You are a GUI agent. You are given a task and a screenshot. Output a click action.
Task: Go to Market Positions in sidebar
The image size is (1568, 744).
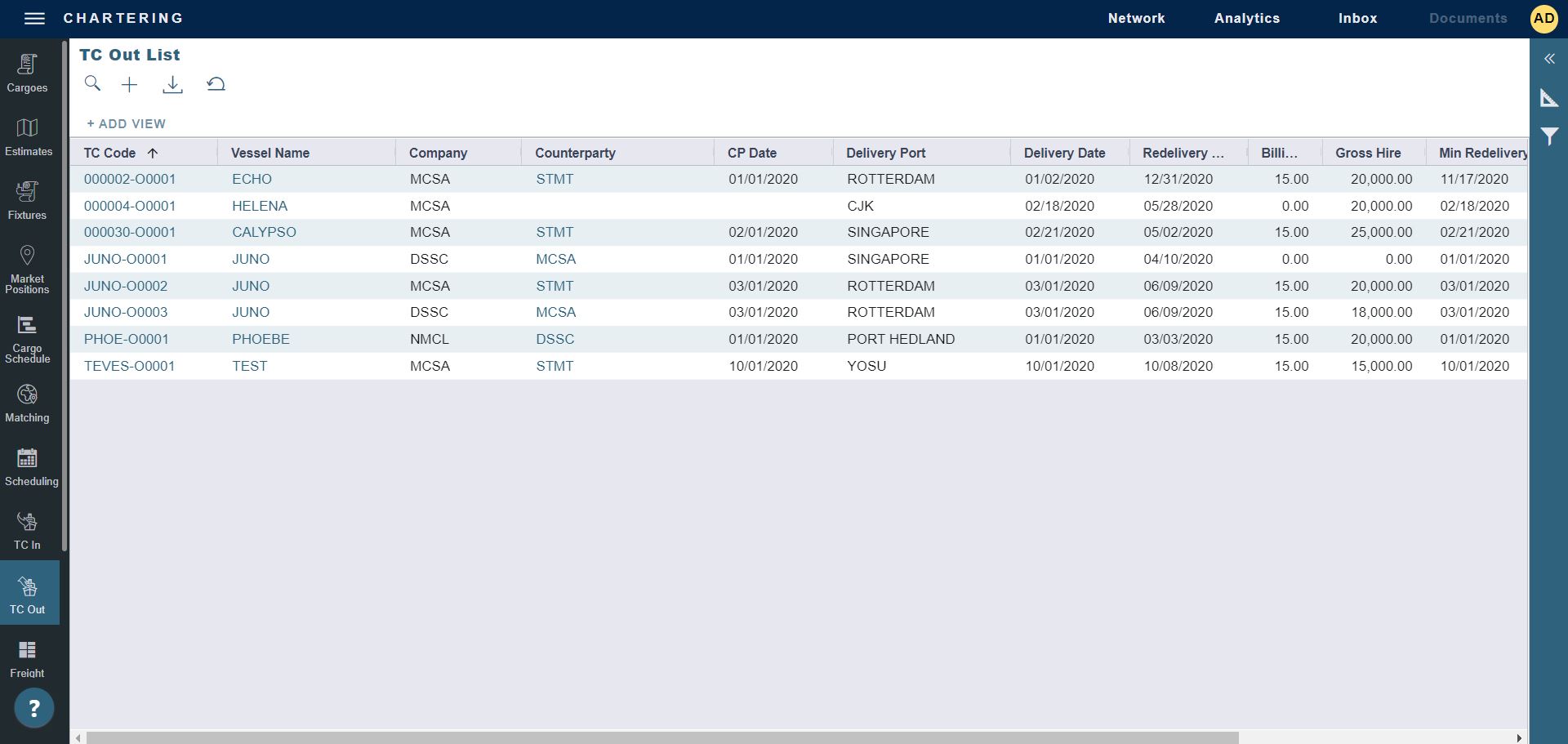click(27, 270)
